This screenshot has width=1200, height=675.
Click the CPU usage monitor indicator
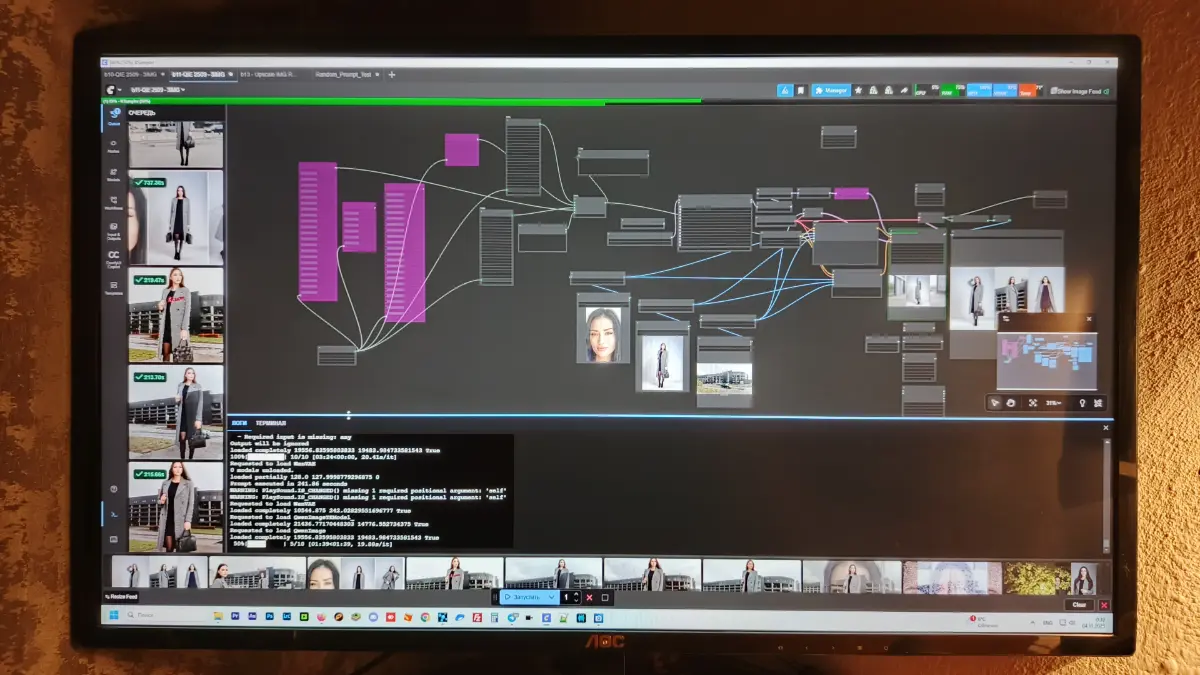coord(926,91)
